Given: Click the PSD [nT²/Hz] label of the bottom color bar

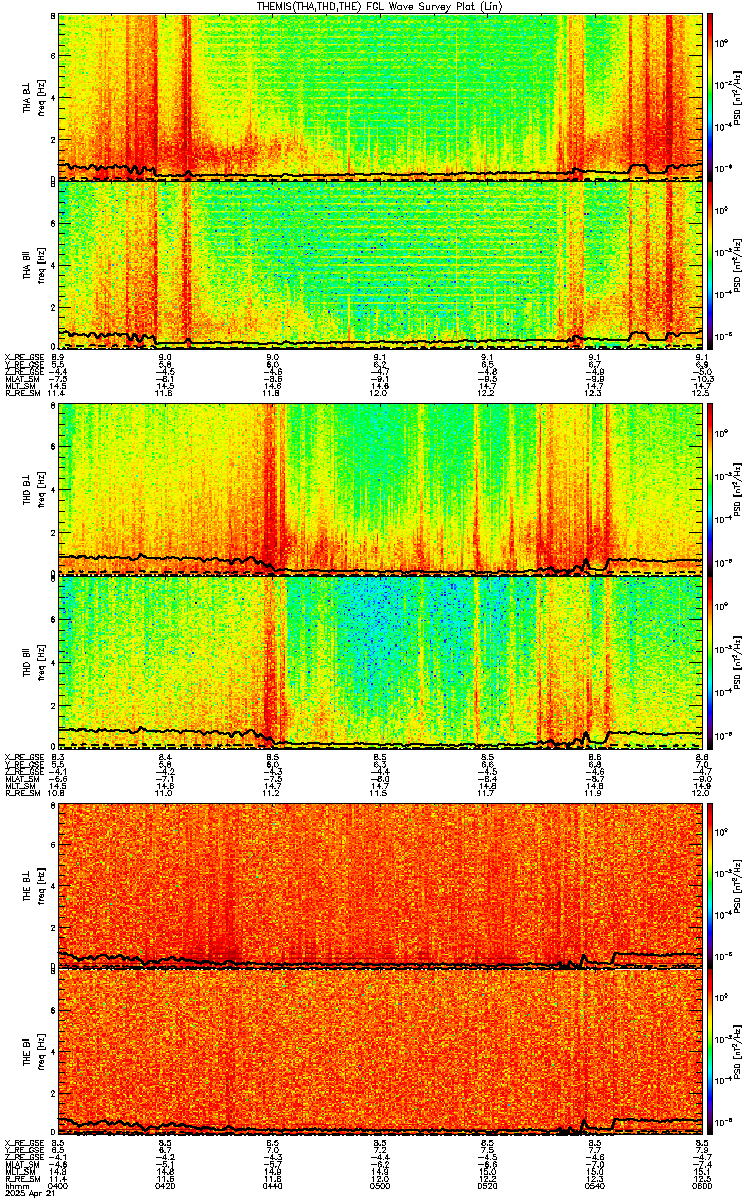Looking at the screenshot, I should click(x=735, y=1051).
